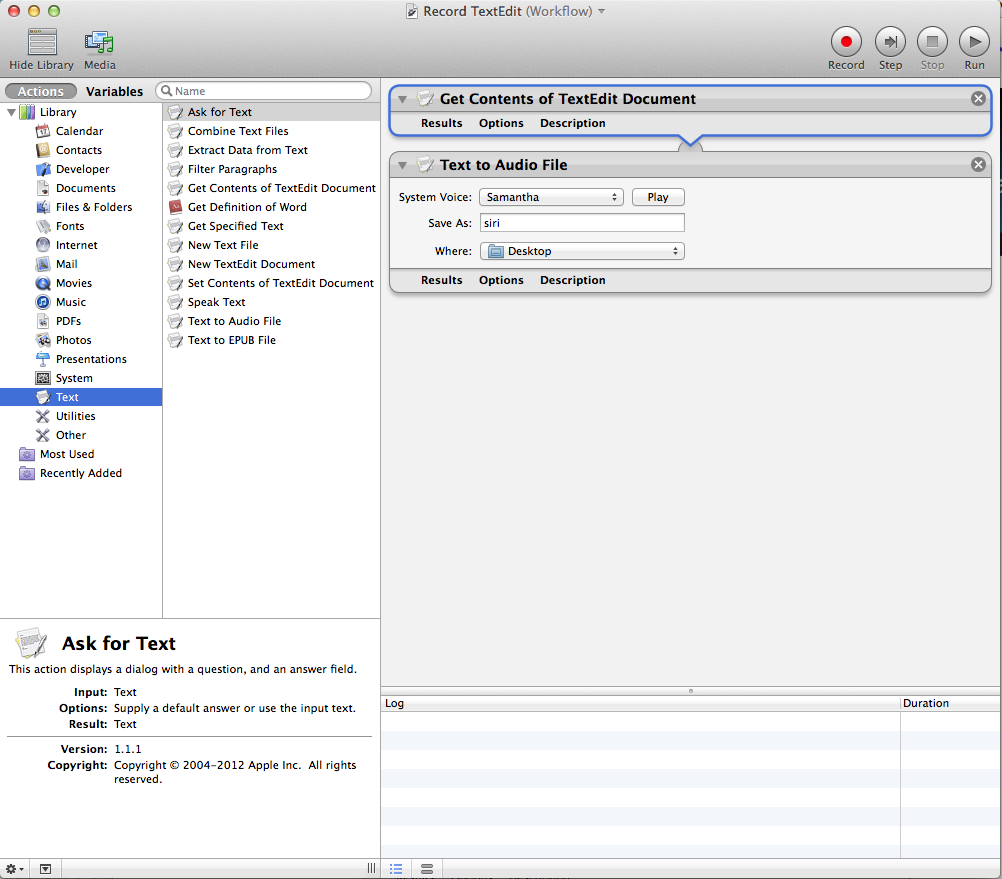Click the Play voice button

point(658,197)
